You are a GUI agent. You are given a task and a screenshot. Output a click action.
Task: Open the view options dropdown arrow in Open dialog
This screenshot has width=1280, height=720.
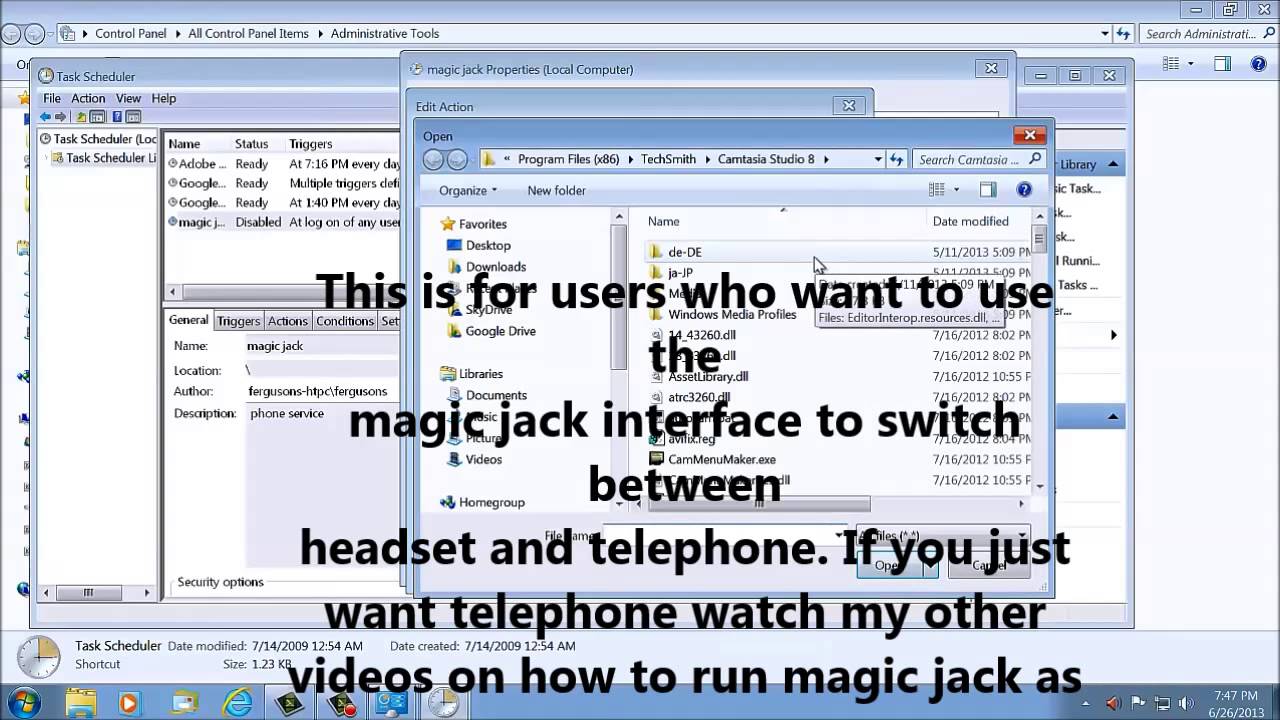point(956,190)
